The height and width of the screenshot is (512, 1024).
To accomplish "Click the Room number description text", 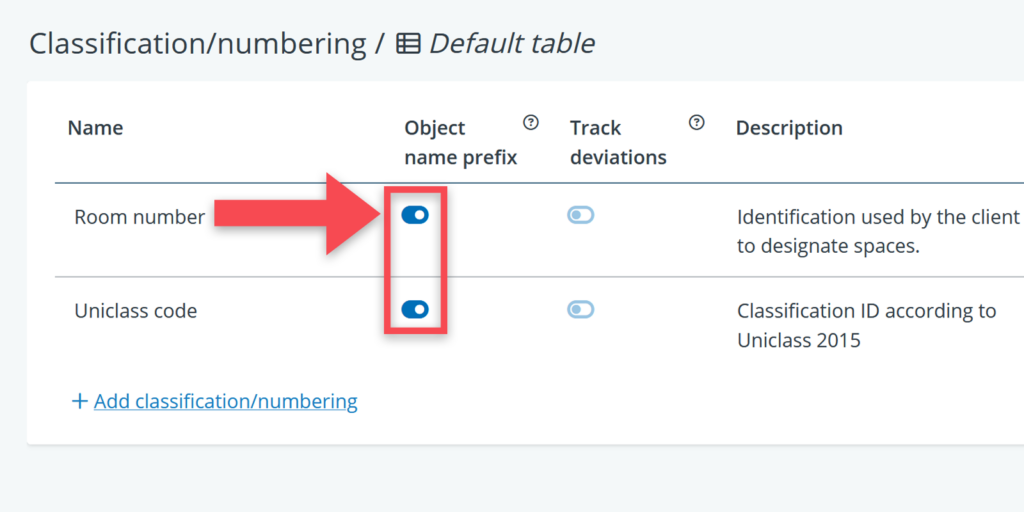I will 877,231.
